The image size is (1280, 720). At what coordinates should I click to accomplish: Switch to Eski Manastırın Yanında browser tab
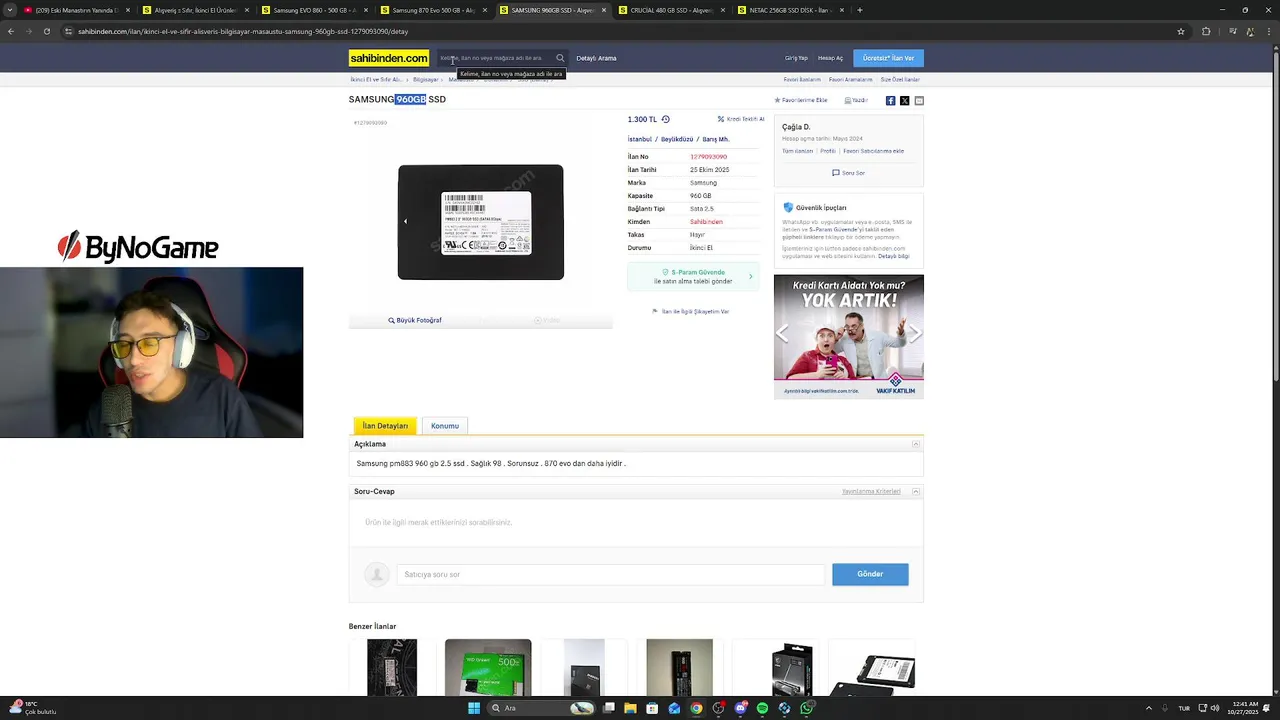[x=76, y=10]
